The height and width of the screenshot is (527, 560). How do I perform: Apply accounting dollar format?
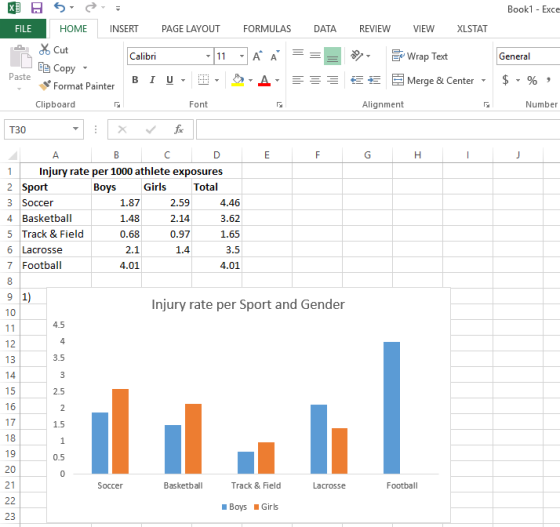[505, 80]
